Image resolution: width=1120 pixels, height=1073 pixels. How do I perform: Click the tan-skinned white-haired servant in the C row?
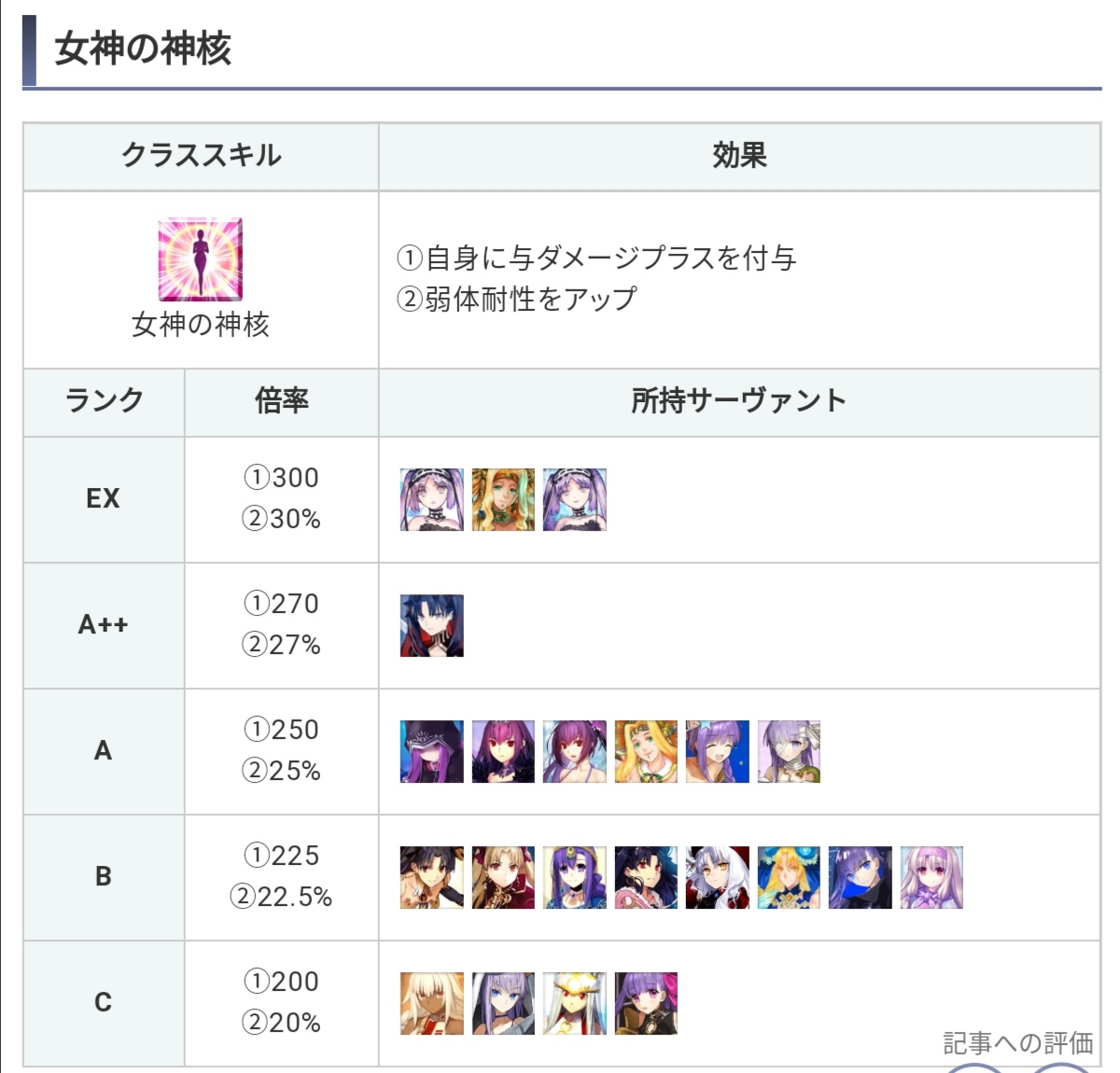432,1004
